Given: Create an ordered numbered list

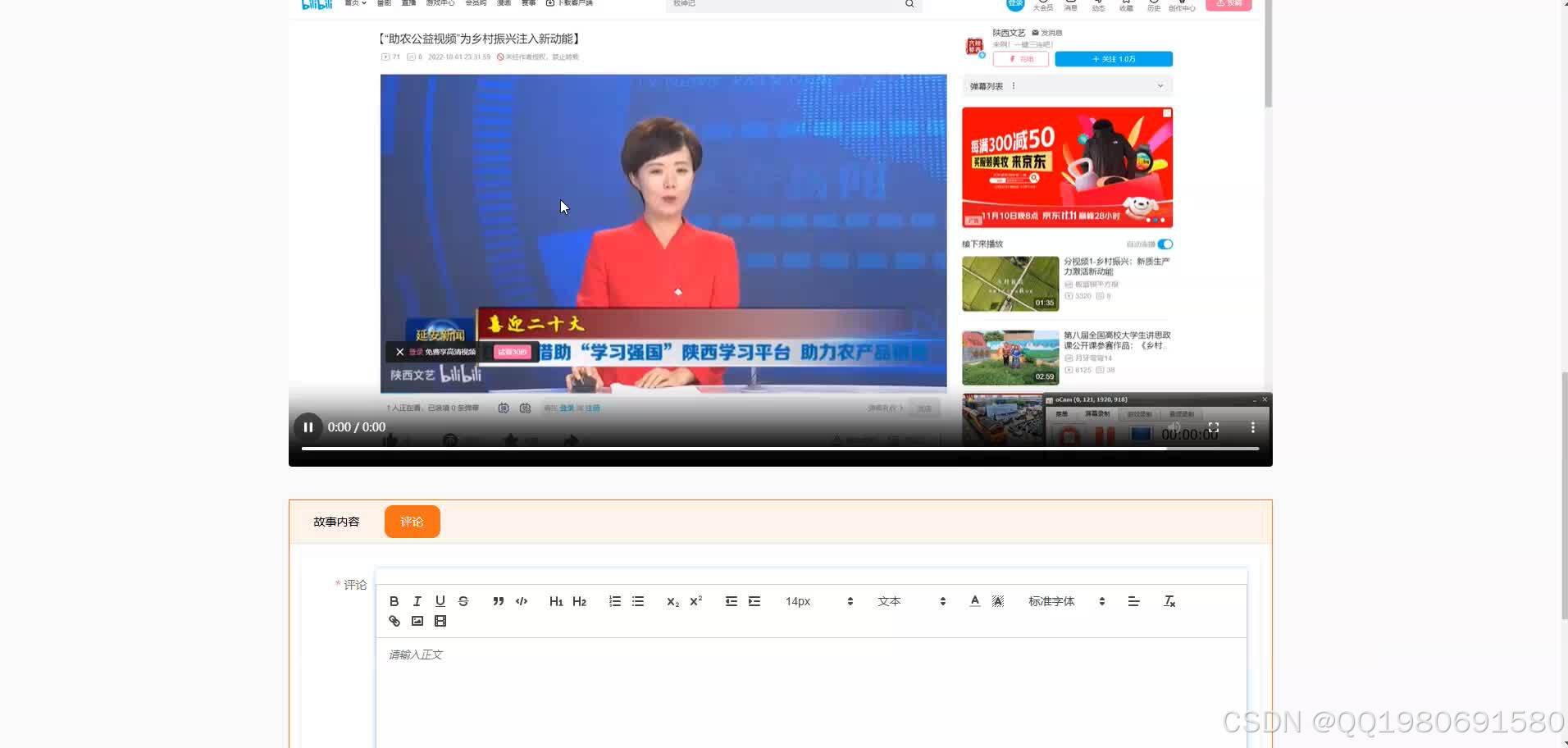Looking at the screenshot, I should tap(615, 601).
